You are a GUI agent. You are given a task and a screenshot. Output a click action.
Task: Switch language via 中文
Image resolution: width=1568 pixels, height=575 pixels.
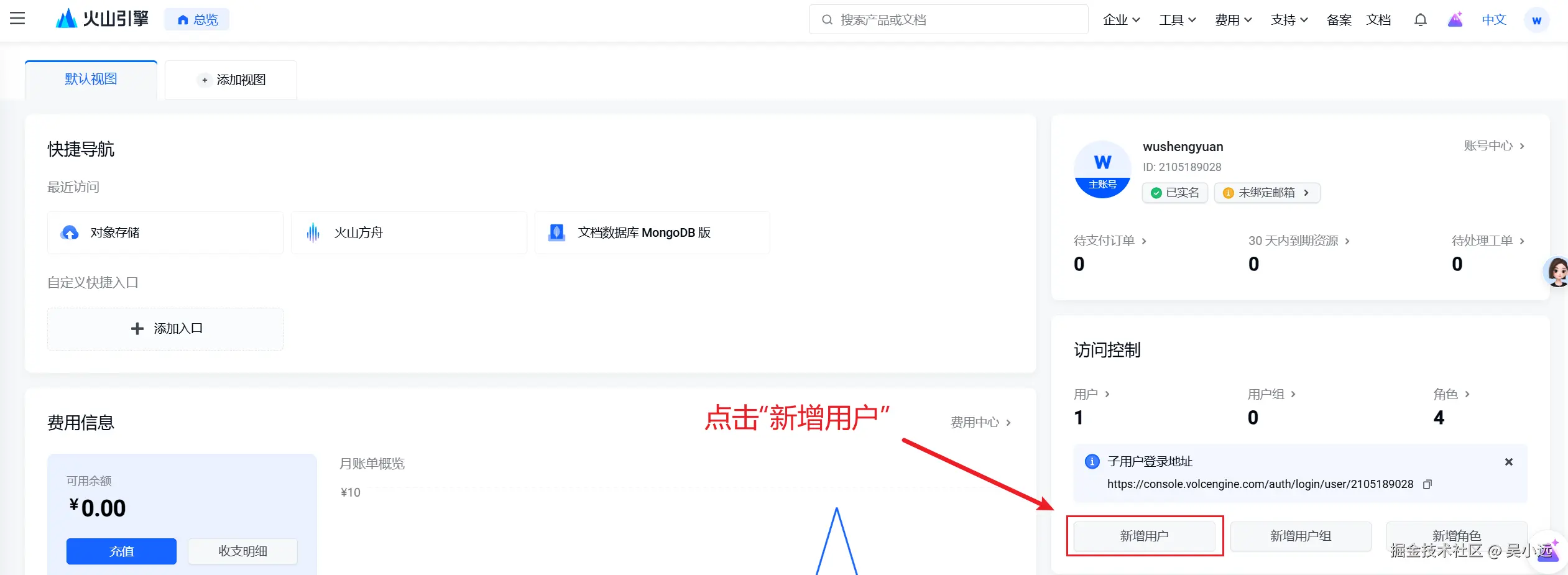tap(1494, 20)
